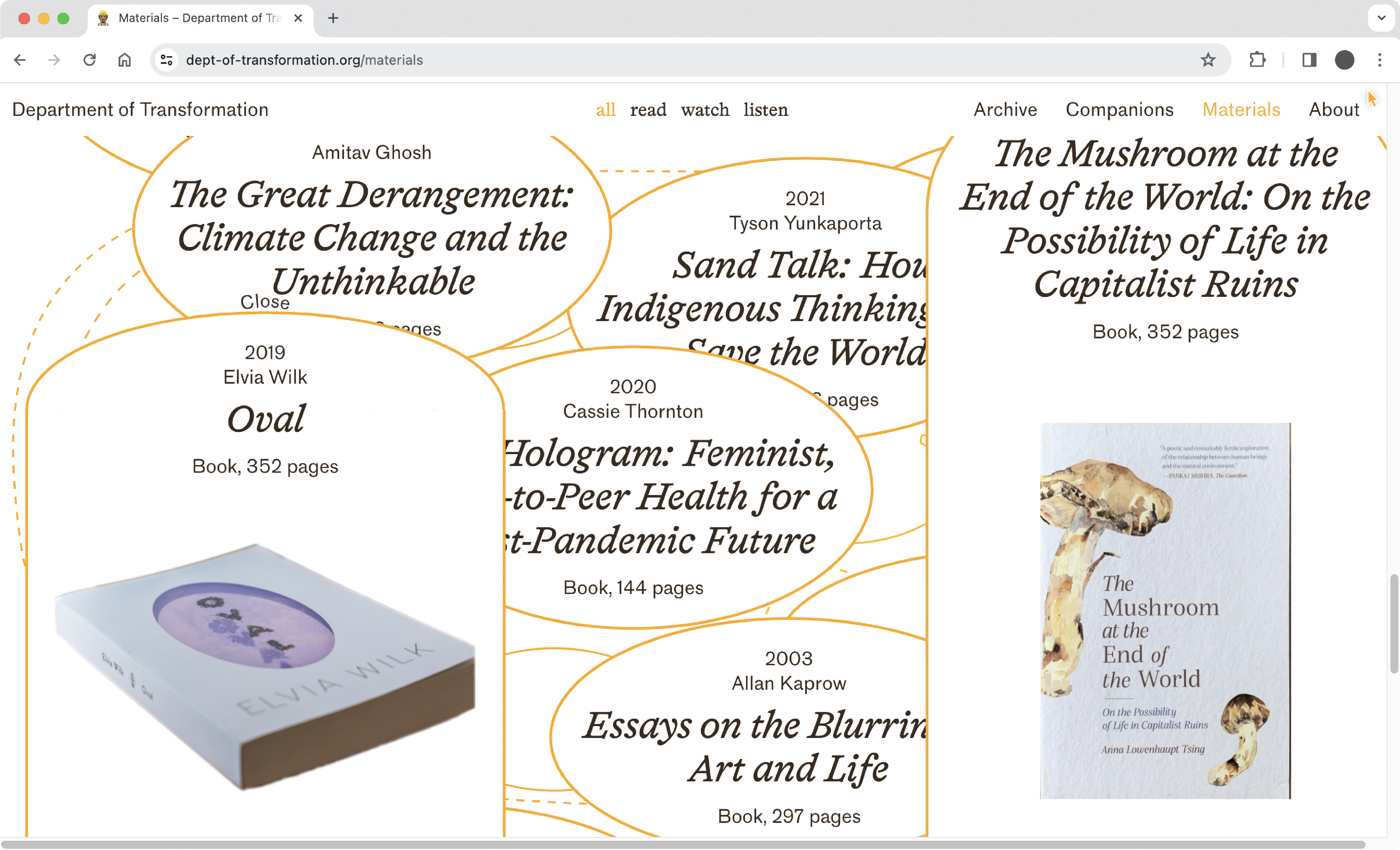This screenshot has width=1400, height=850.
Task: Click the Mushroom book cover image
Action: pos(1165,610)
